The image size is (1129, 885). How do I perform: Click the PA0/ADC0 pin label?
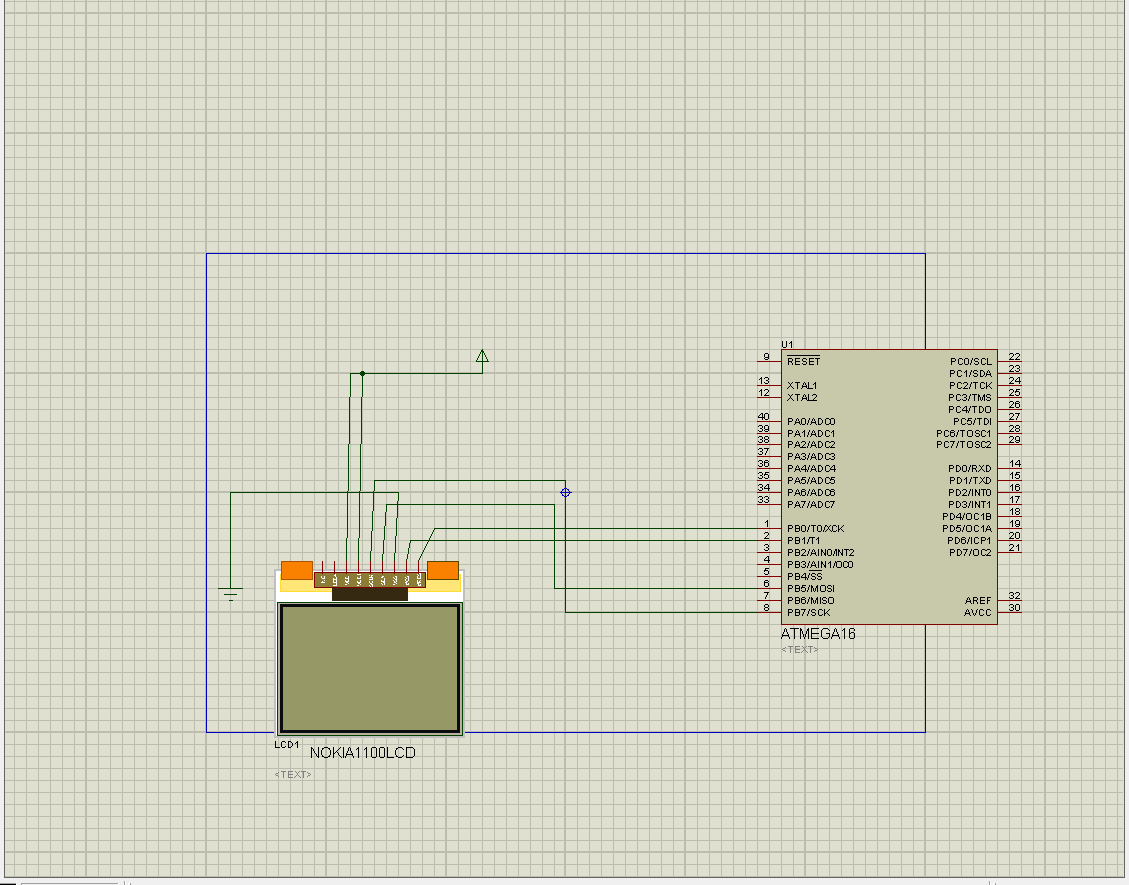click(811, 421)
